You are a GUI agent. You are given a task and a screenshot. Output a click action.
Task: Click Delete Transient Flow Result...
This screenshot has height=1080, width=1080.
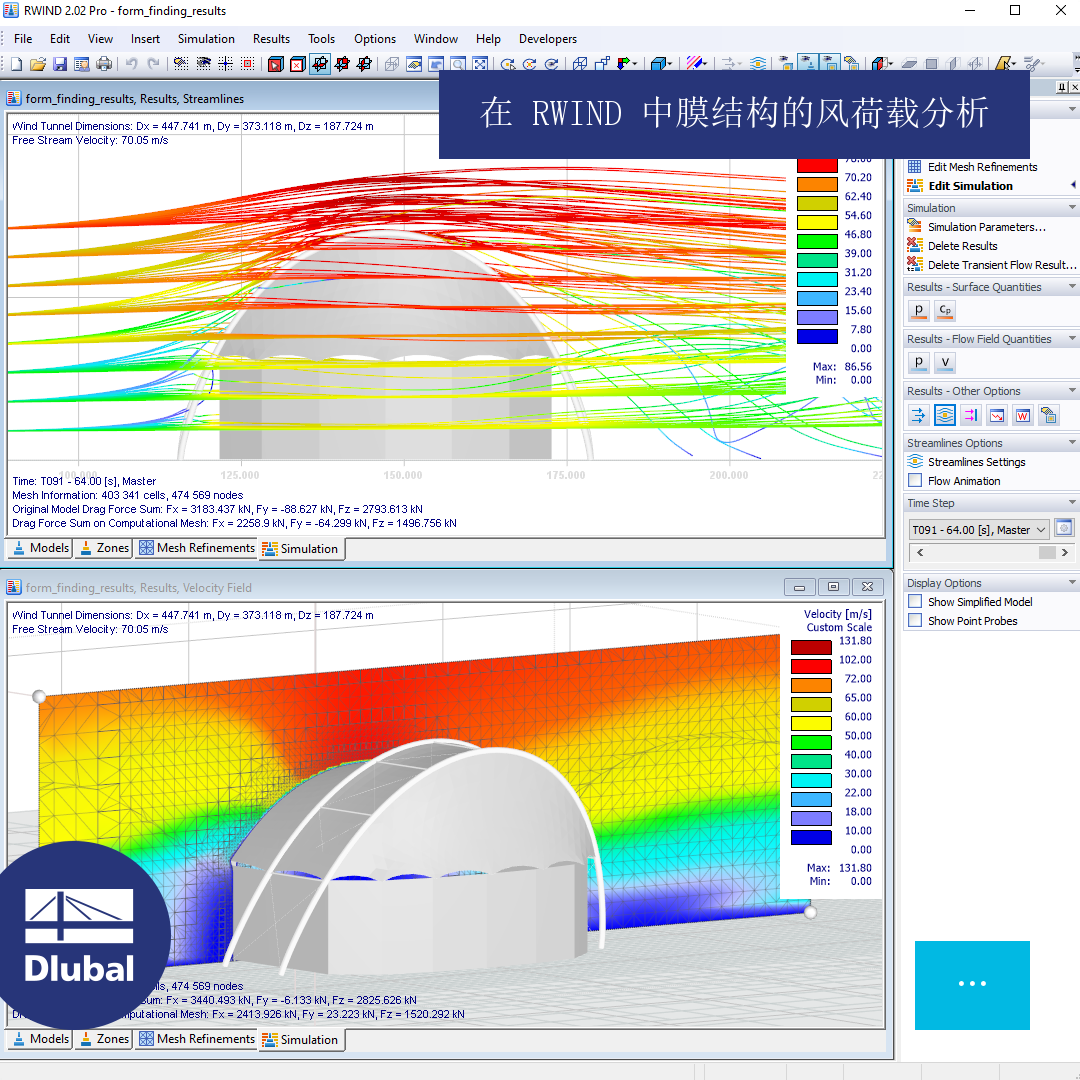(1002, 265)
